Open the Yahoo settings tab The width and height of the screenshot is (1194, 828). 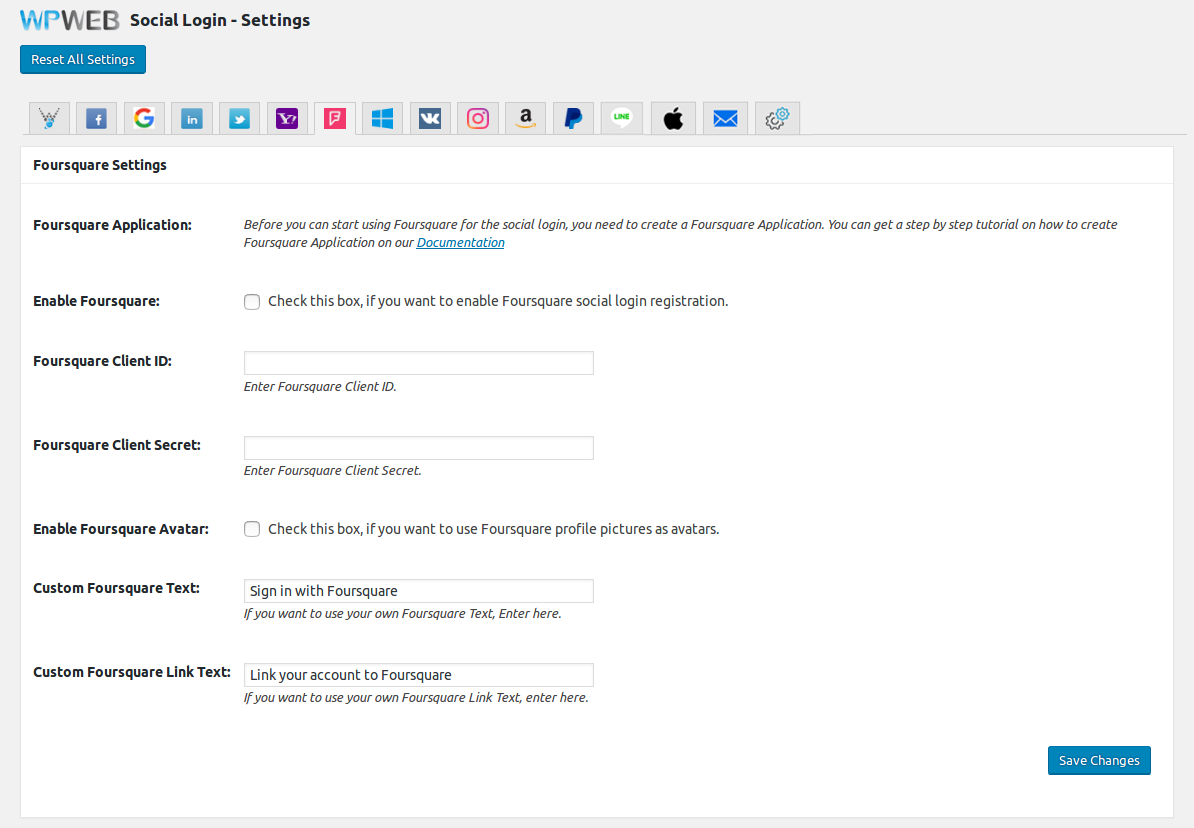click(287, 119)
